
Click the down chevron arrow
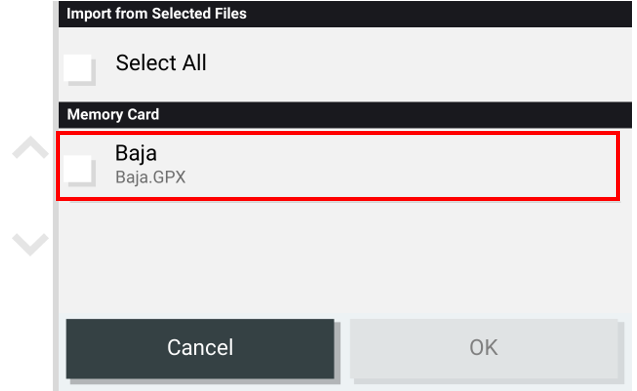[x=30, y=244]
